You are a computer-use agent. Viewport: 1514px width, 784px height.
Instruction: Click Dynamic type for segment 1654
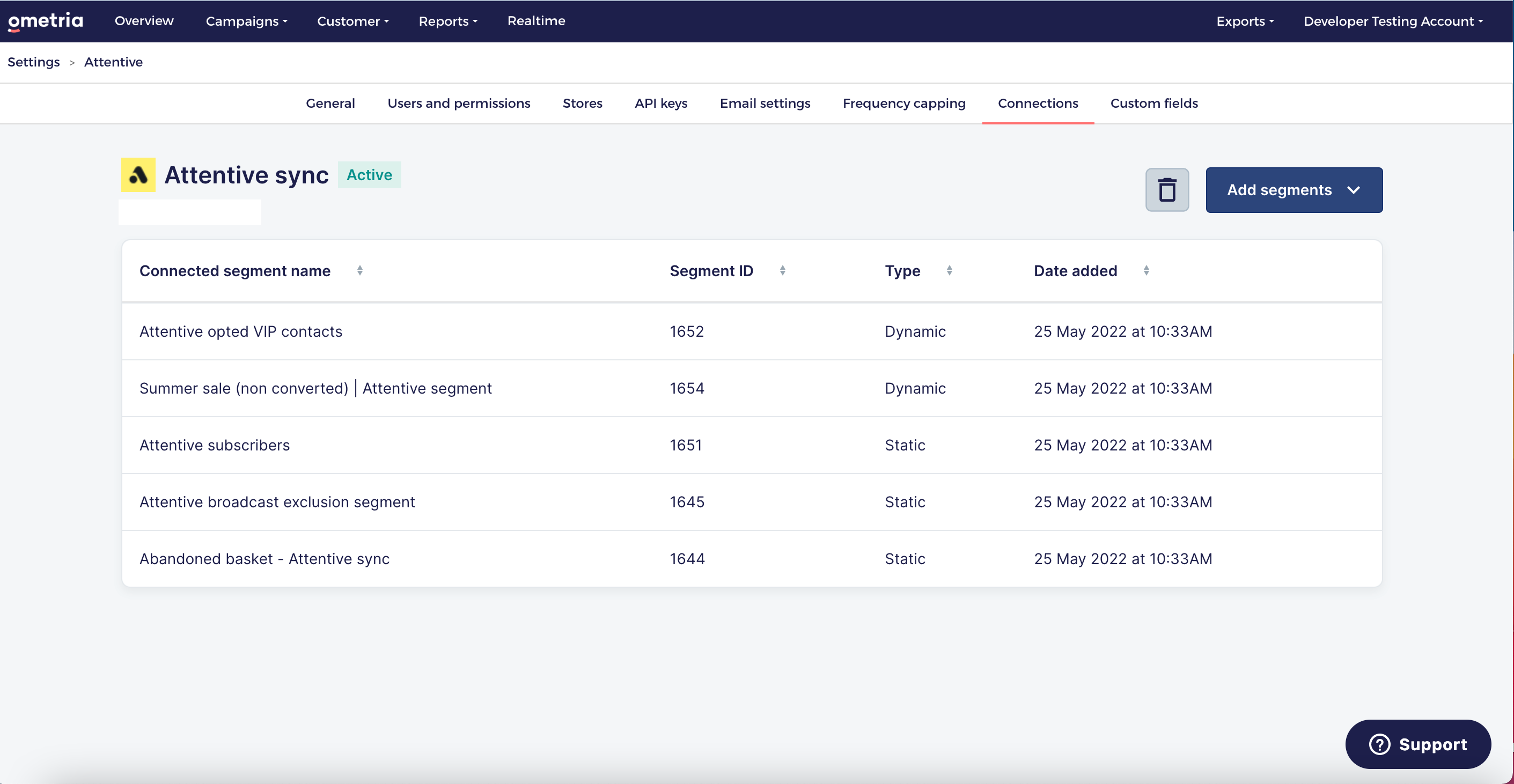(915, 388)
